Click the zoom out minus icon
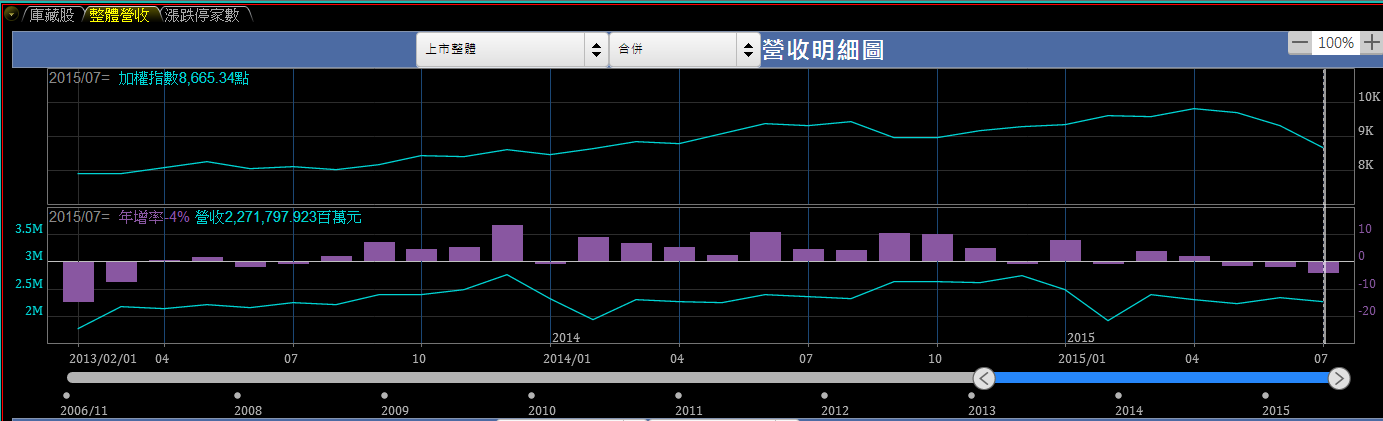This screenshot has width=1383, height=421. 1299,43
